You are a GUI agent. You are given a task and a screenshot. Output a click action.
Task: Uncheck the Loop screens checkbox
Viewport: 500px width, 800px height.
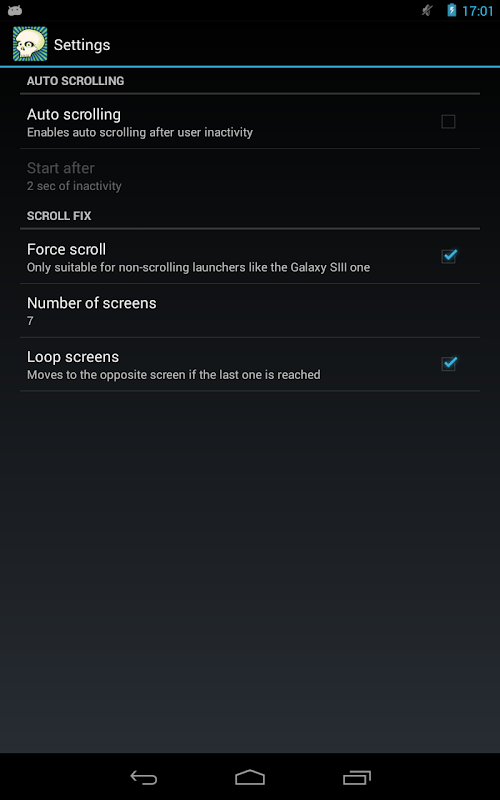(449, 363)
